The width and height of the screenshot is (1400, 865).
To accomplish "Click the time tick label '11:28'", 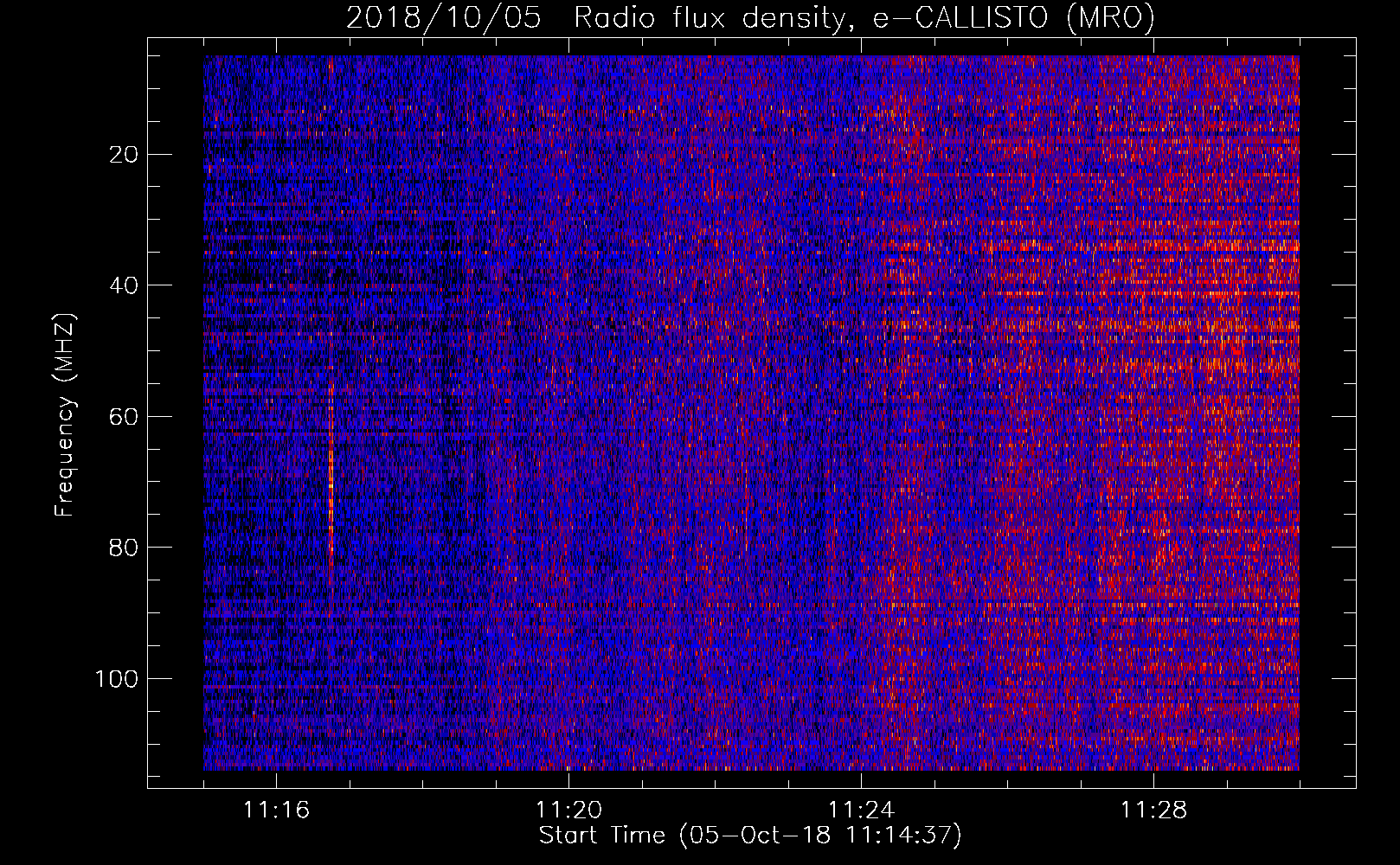I will pos(1153,811).
